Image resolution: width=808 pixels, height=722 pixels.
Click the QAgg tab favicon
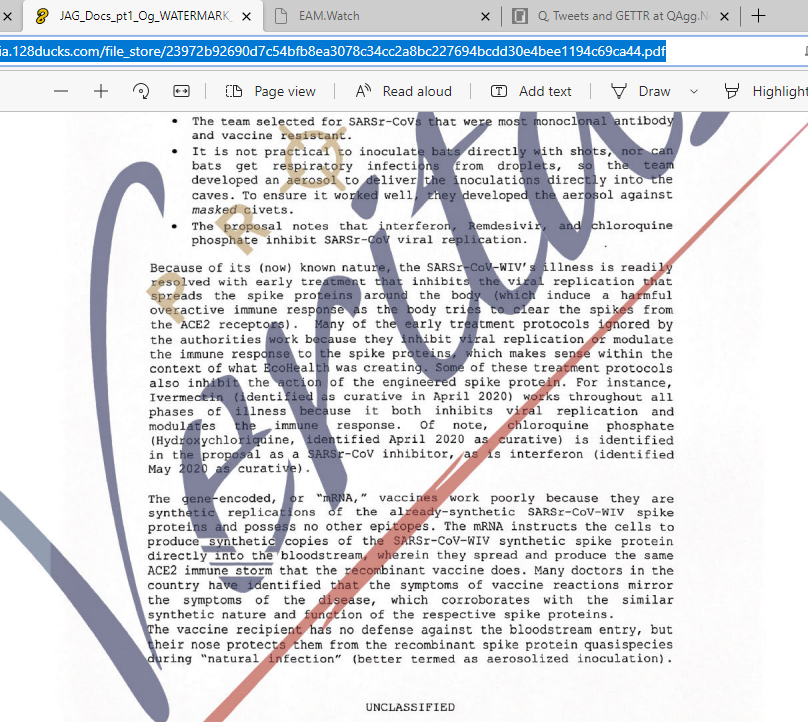pyautogui.click(x=519, y=16)
